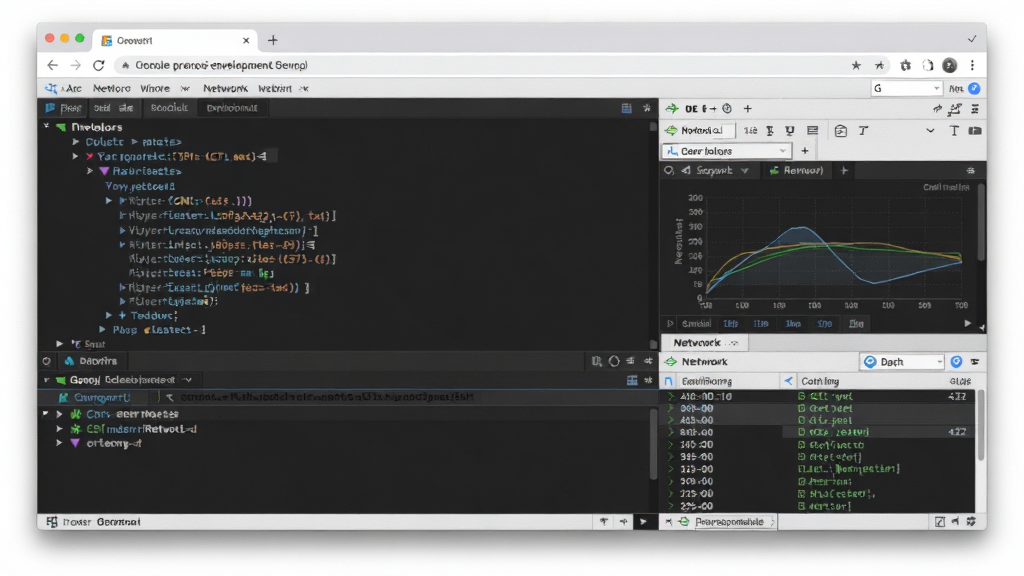The image size is (1024, 576).
Task: Click the browser forward arrow
Action: click(x=76, y=65)
